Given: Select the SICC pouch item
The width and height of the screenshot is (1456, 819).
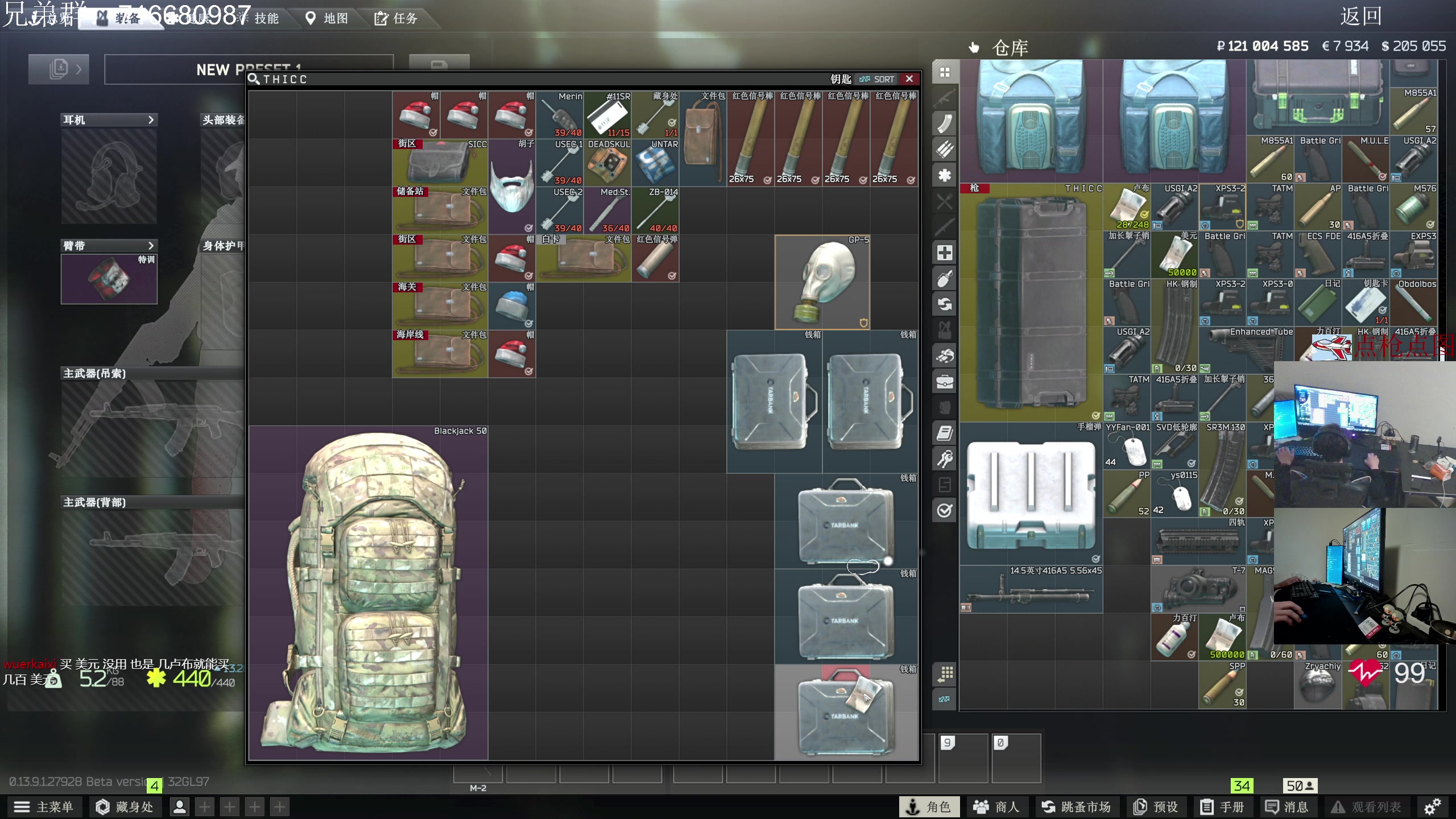Looking at the screenshot, I should pos(440,163).
